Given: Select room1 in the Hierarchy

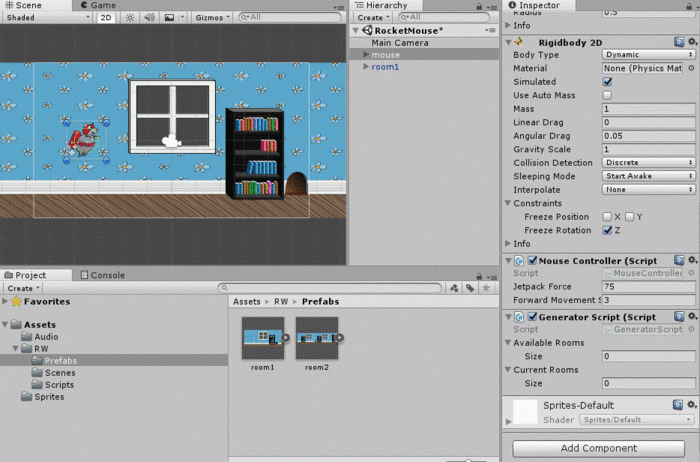Looking at the screenshot, I should [385, 67].
